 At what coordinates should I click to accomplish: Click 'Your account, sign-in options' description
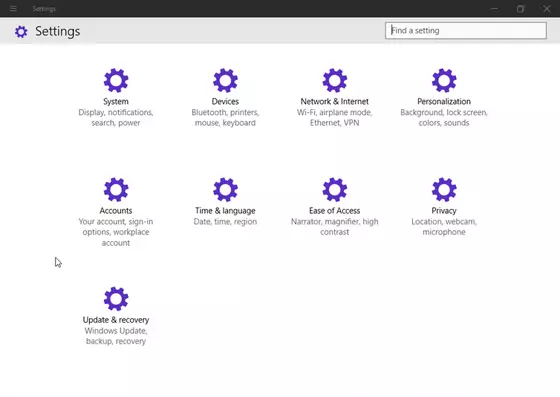[116, 232]
